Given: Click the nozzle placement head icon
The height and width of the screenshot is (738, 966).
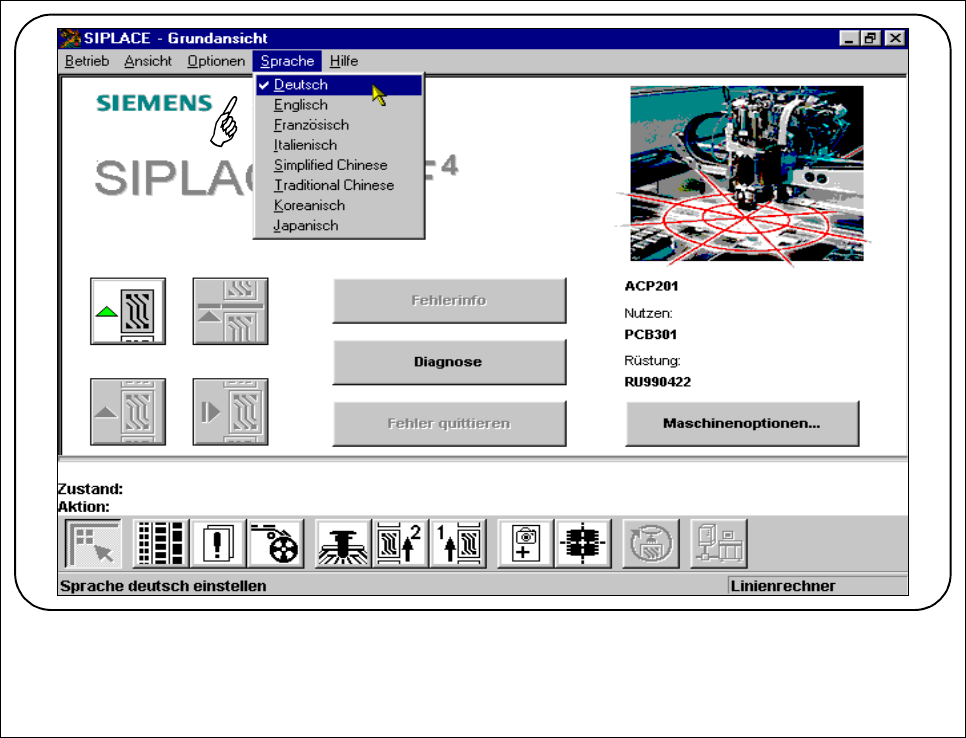Looking at the screenshot, I should [343, 544].
